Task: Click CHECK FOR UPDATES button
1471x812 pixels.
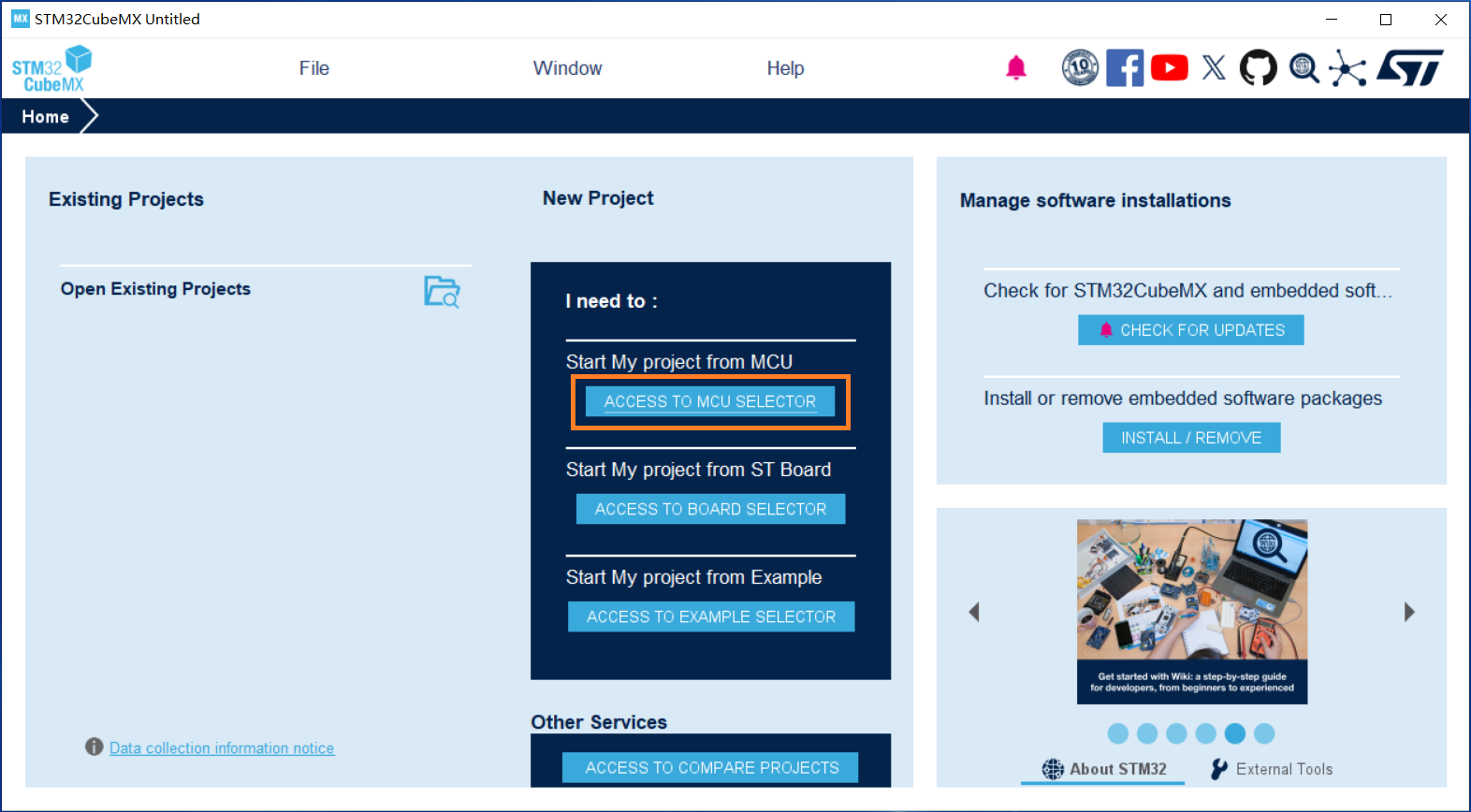Action: tap(1190, 330)
